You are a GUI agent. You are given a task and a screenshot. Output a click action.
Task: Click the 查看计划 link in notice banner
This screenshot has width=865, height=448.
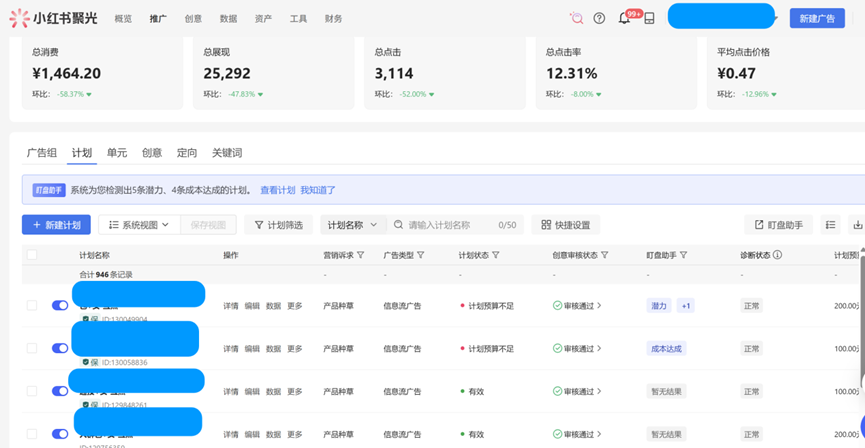(x=278, y=190)
